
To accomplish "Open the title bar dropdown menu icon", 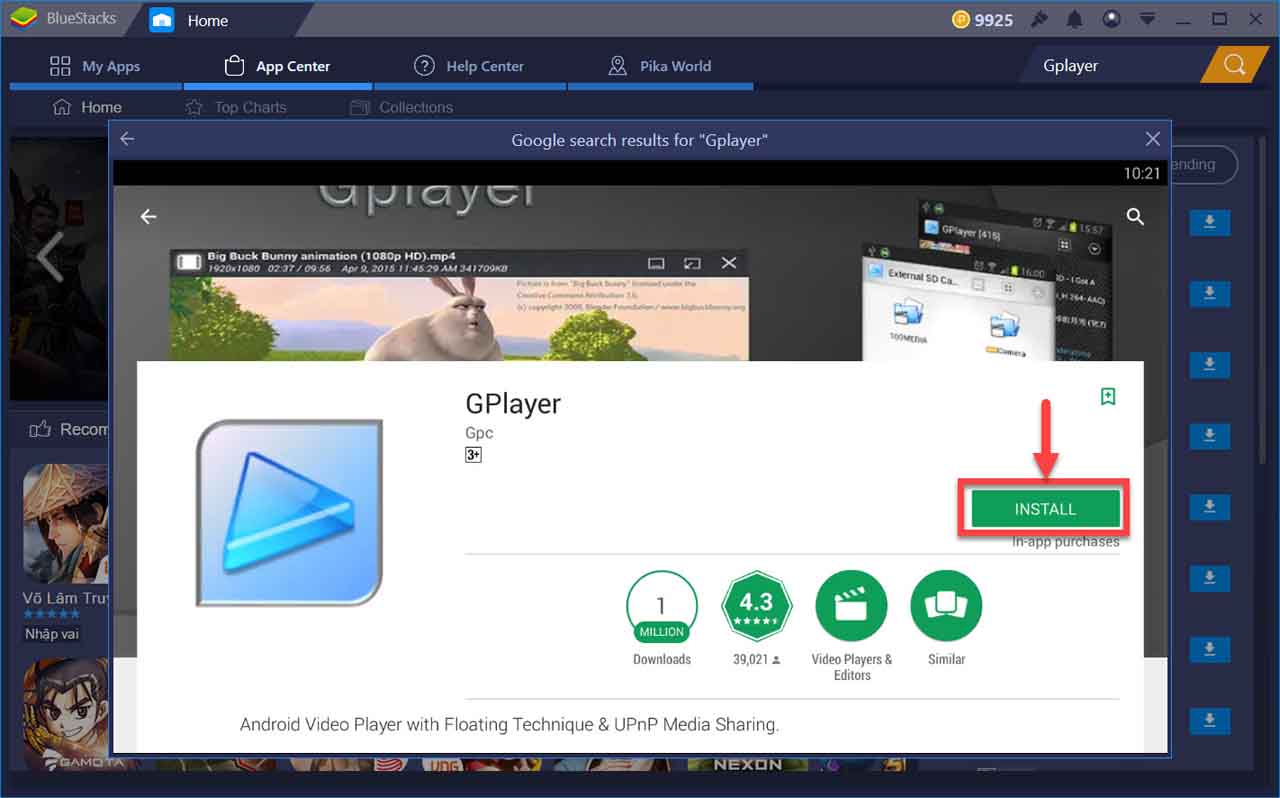I will (1148, 19).
